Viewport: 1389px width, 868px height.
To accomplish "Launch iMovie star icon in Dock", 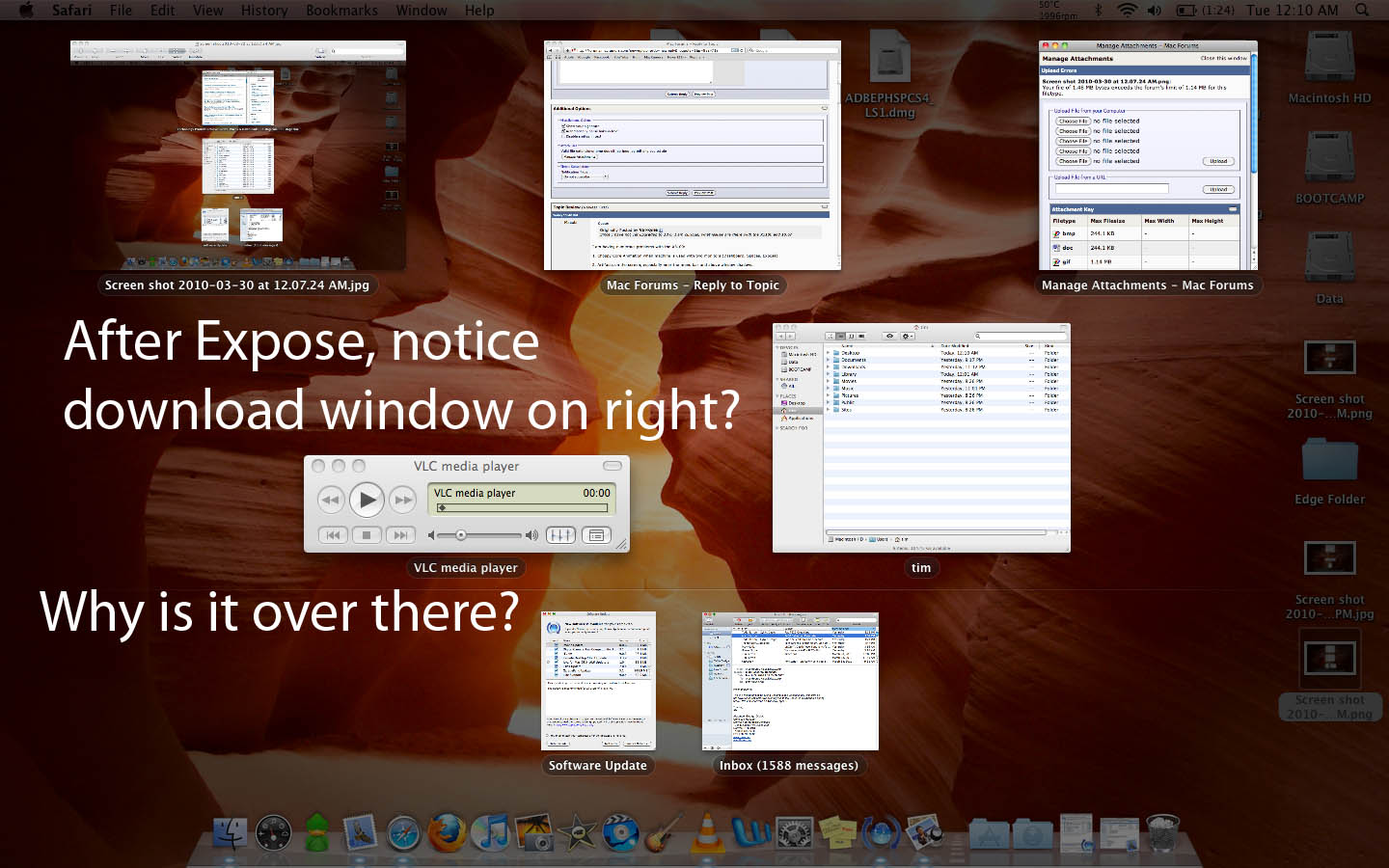I will [577, 833].
